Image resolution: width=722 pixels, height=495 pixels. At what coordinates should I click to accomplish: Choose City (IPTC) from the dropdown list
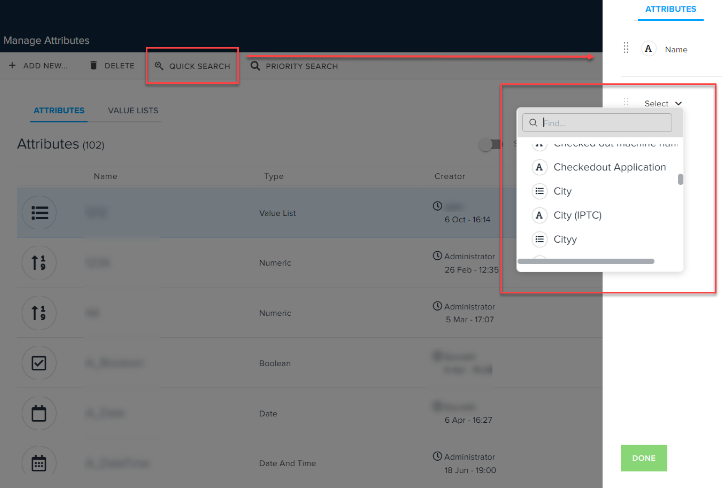(x=577, y=215)
